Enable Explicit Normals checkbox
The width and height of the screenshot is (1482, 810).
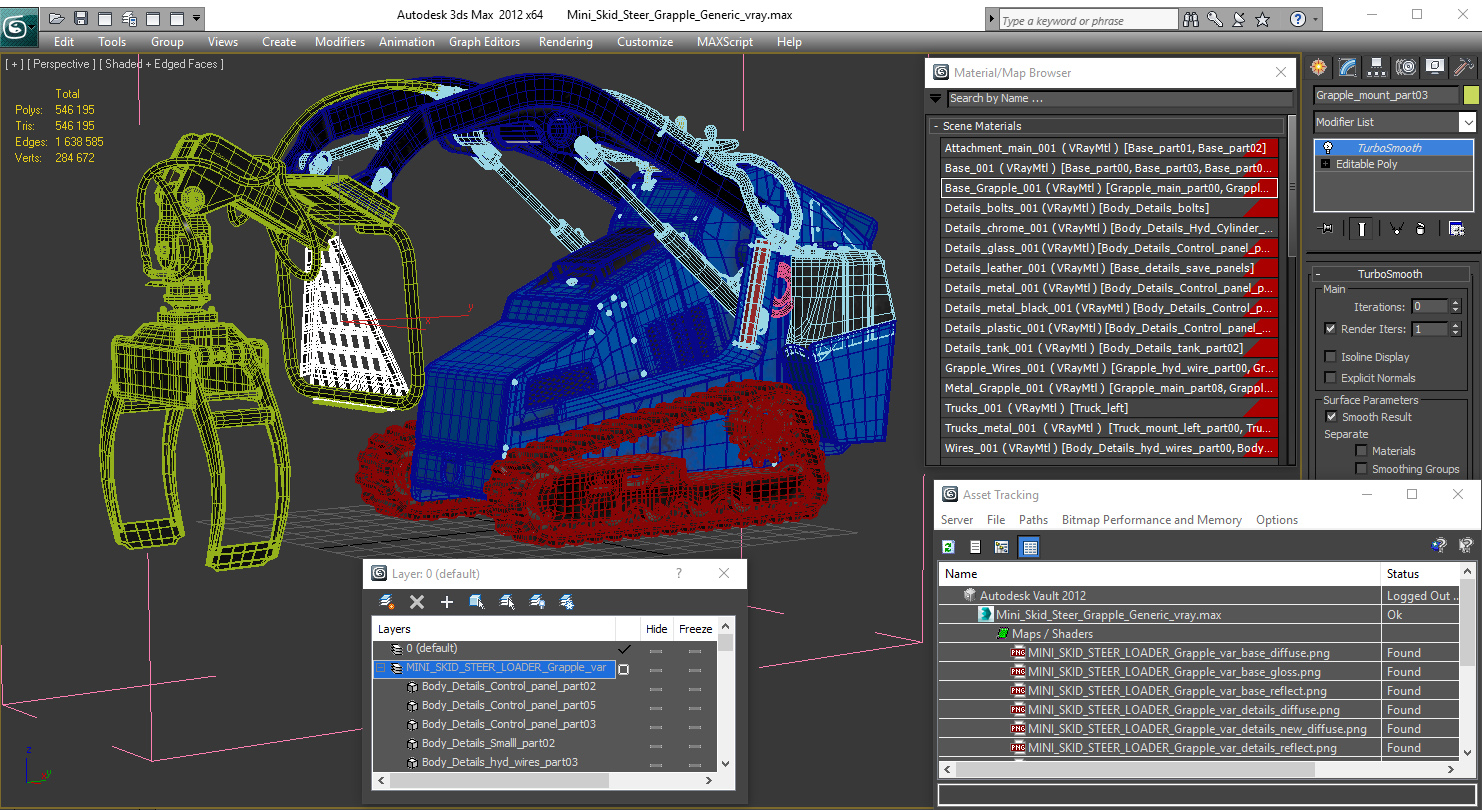click(x=1330, y=378)
